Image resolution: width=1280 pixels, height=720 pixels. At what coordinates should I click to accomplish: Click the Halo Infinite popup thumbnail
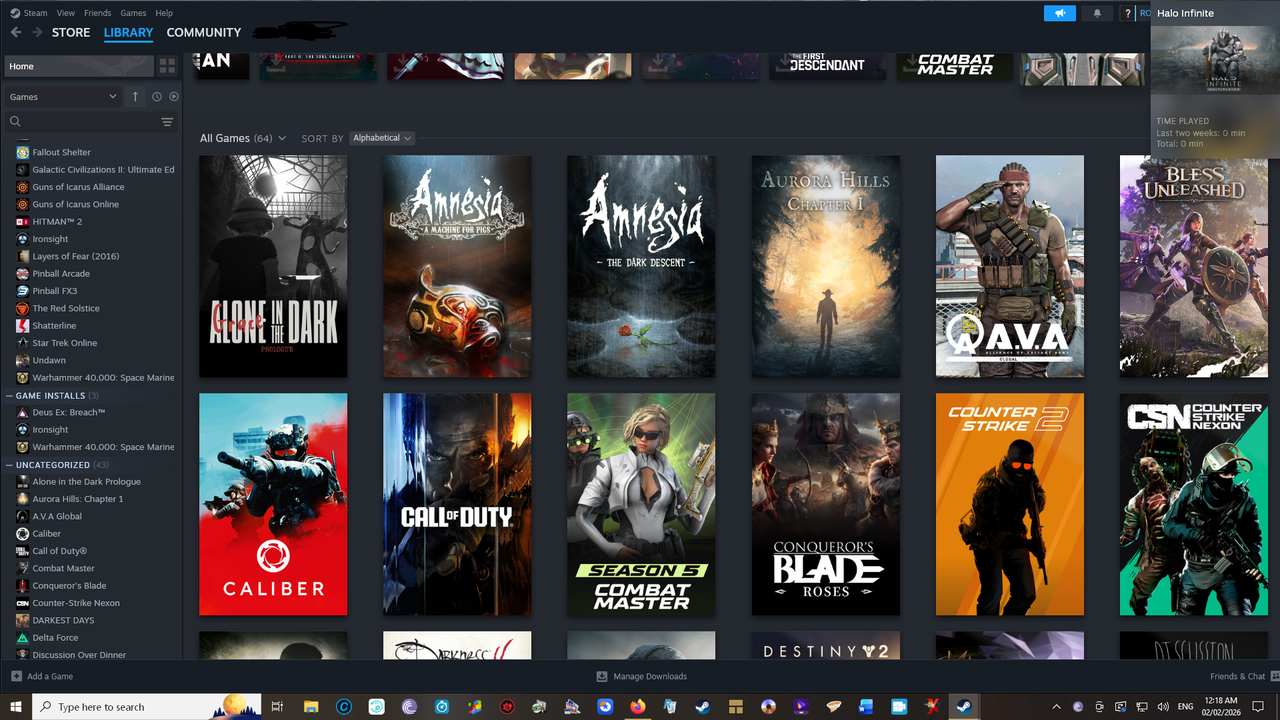(1215, 62)
